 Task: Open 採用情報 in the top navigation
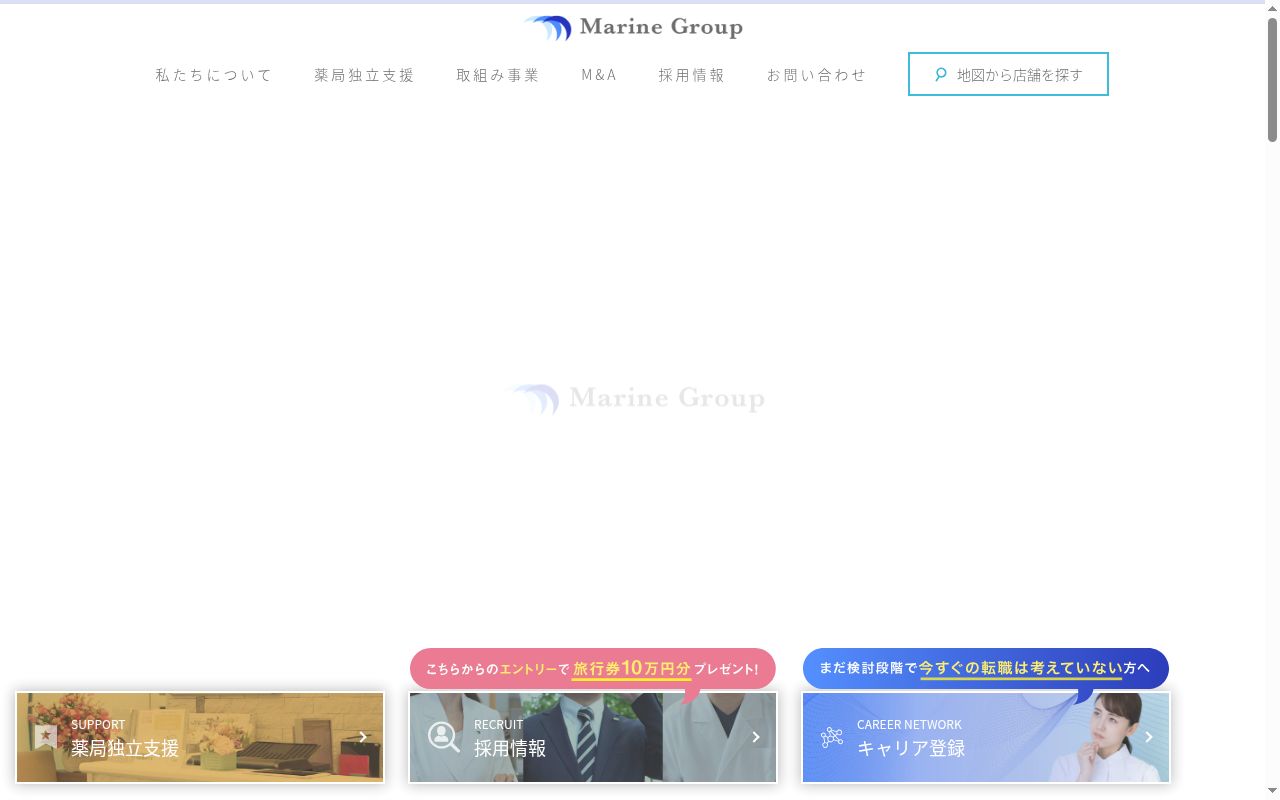(692, 75)
